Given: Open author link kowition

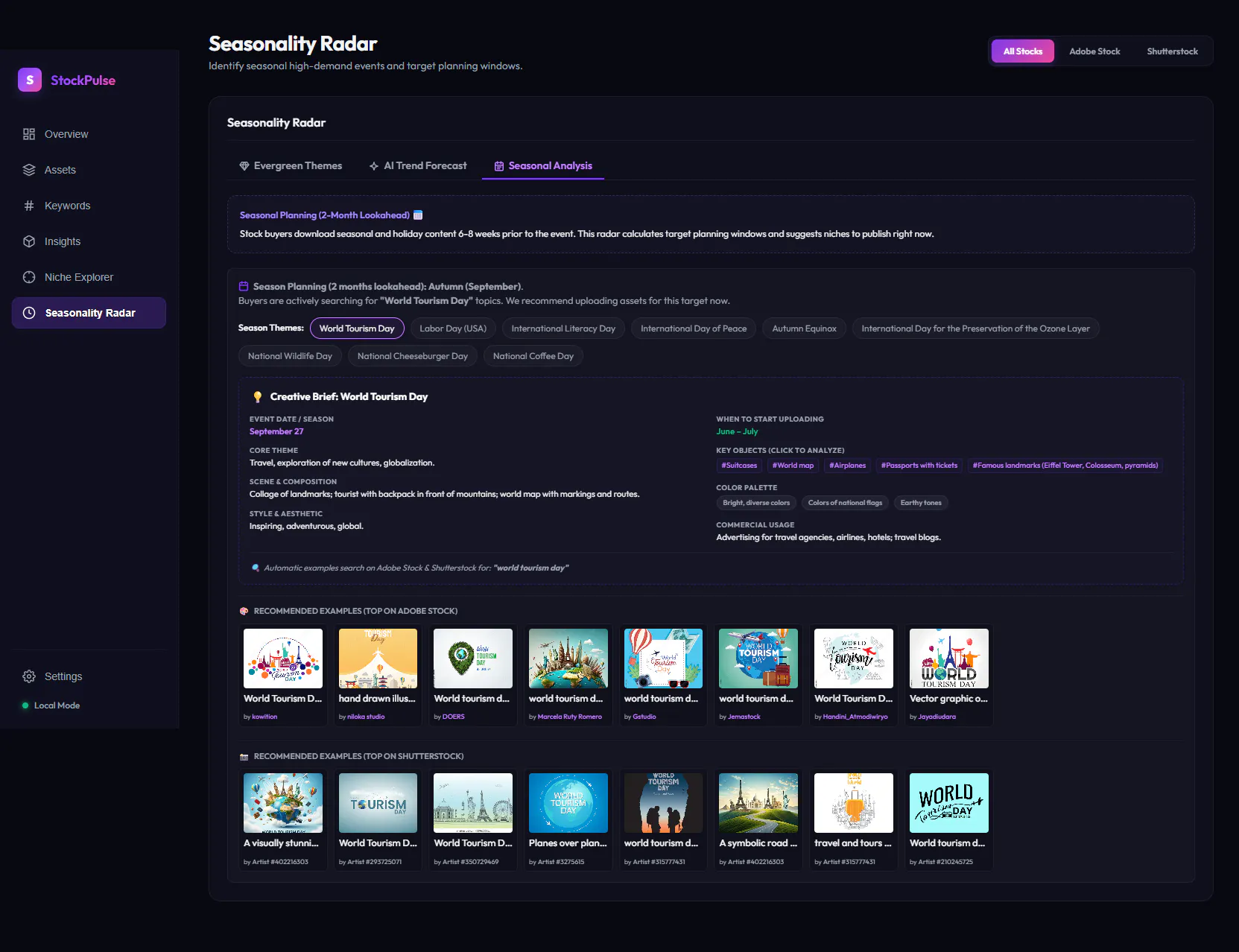Looking at the screenshot, I should [264, 717].
